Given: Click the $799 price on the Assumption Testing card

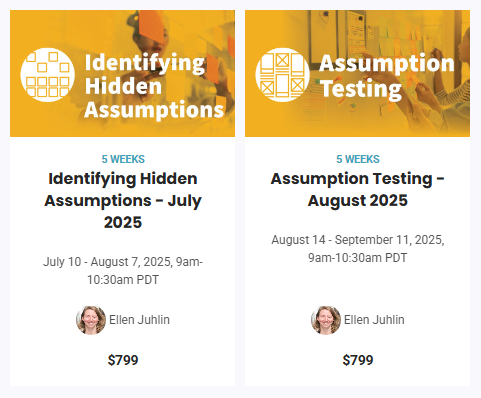Looking at the screenshot, I should (x=358, y=360).
